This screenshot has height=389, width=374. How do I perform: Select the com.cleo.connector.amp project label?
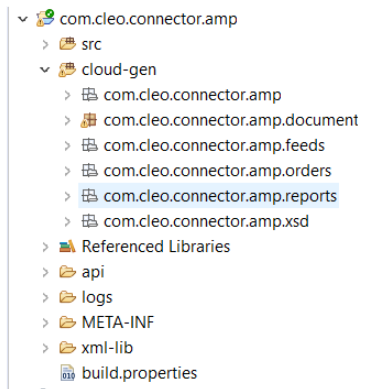tap(148, 19)
